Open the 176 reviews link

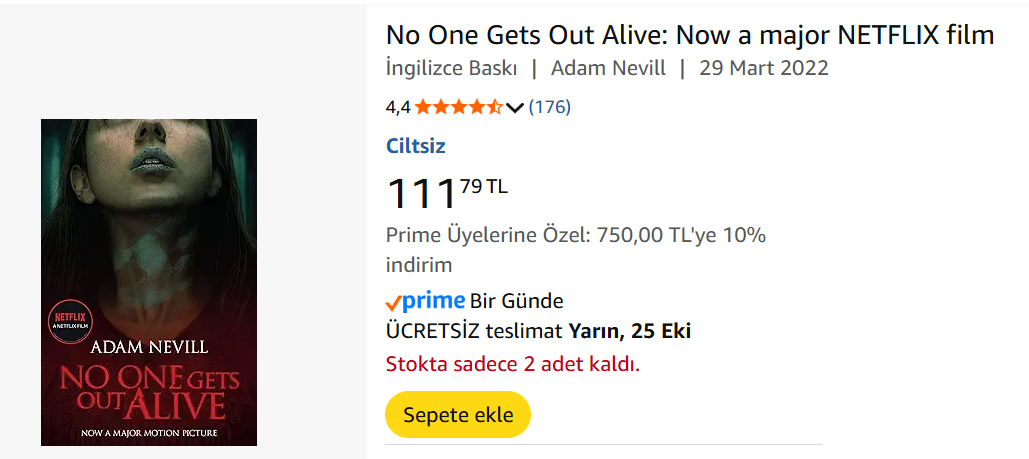point(549,107)
